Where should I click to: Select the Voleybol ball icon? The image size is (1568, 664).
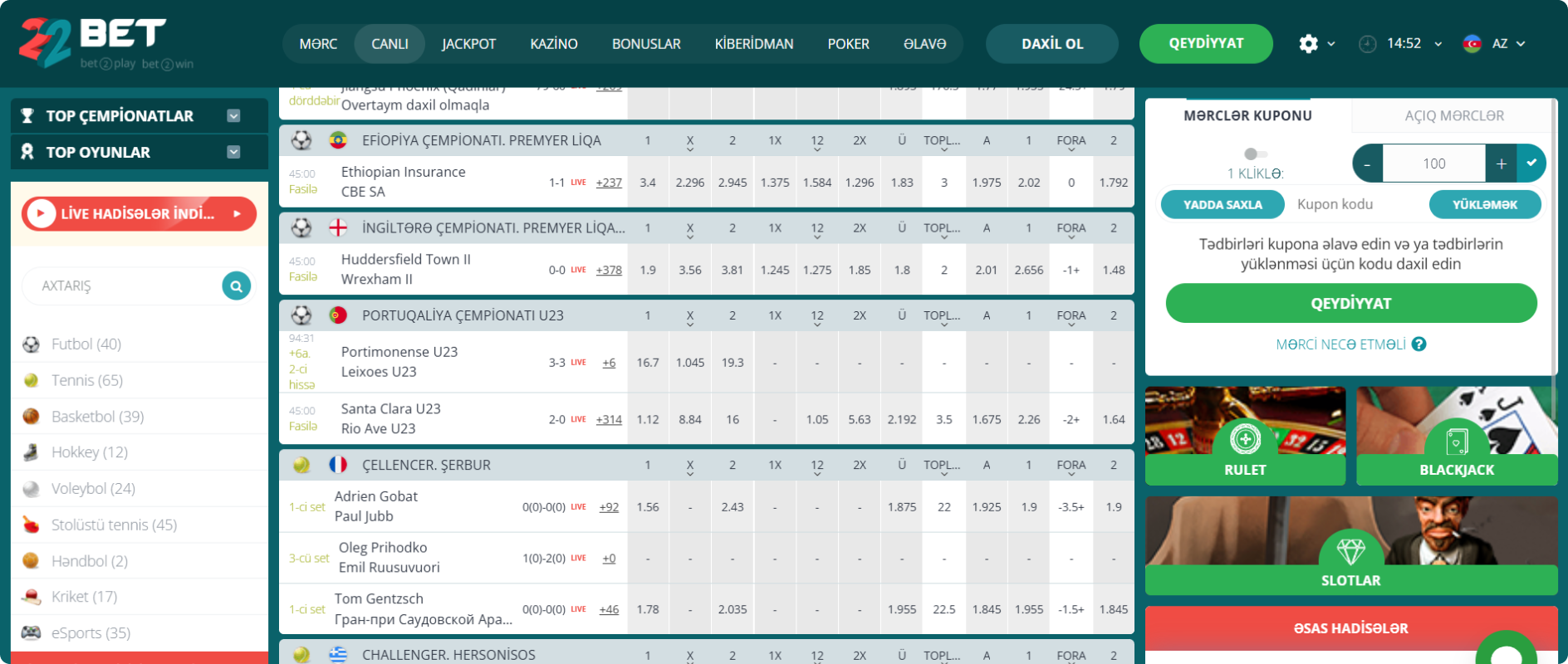click(31, 489)
